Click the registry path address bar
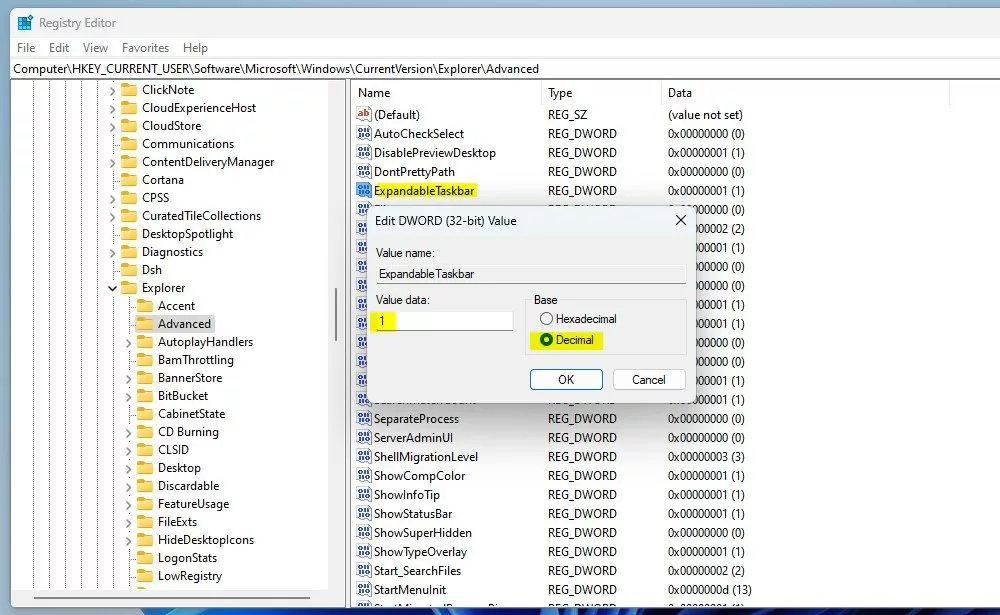 [x=505, y=69]
